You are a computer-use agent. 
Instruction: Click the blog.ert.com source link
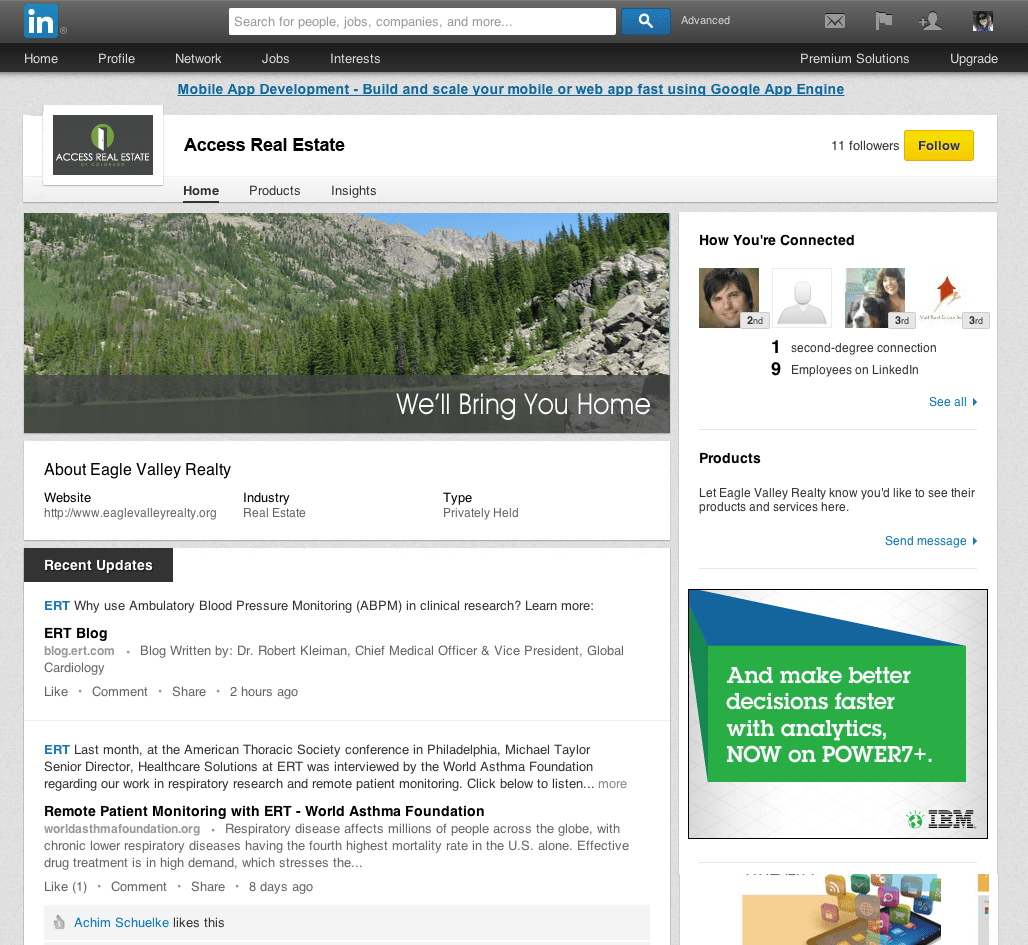tap(79, 651)
